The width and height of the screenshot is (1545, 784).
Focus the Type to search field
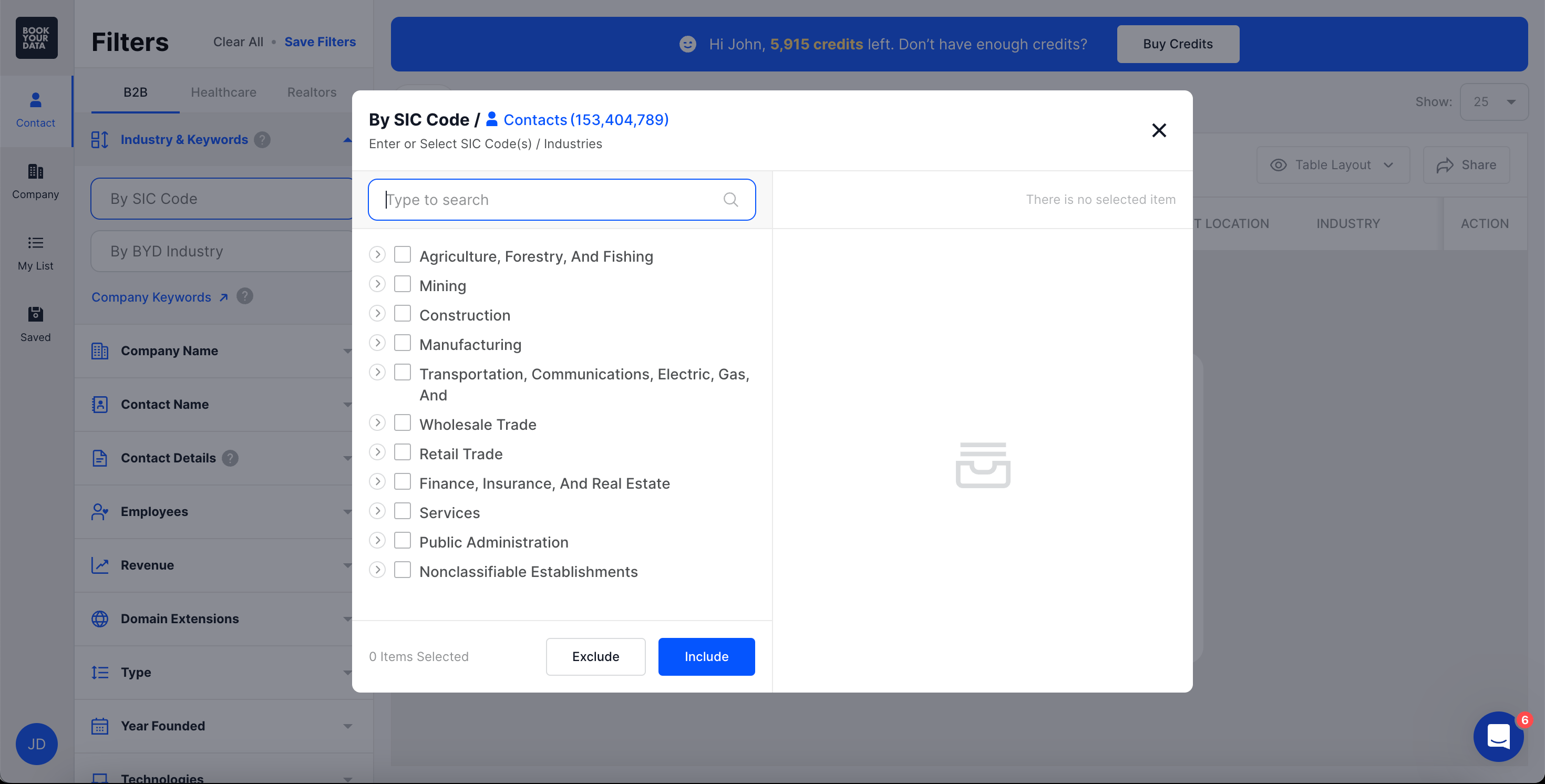coord(552,200)
